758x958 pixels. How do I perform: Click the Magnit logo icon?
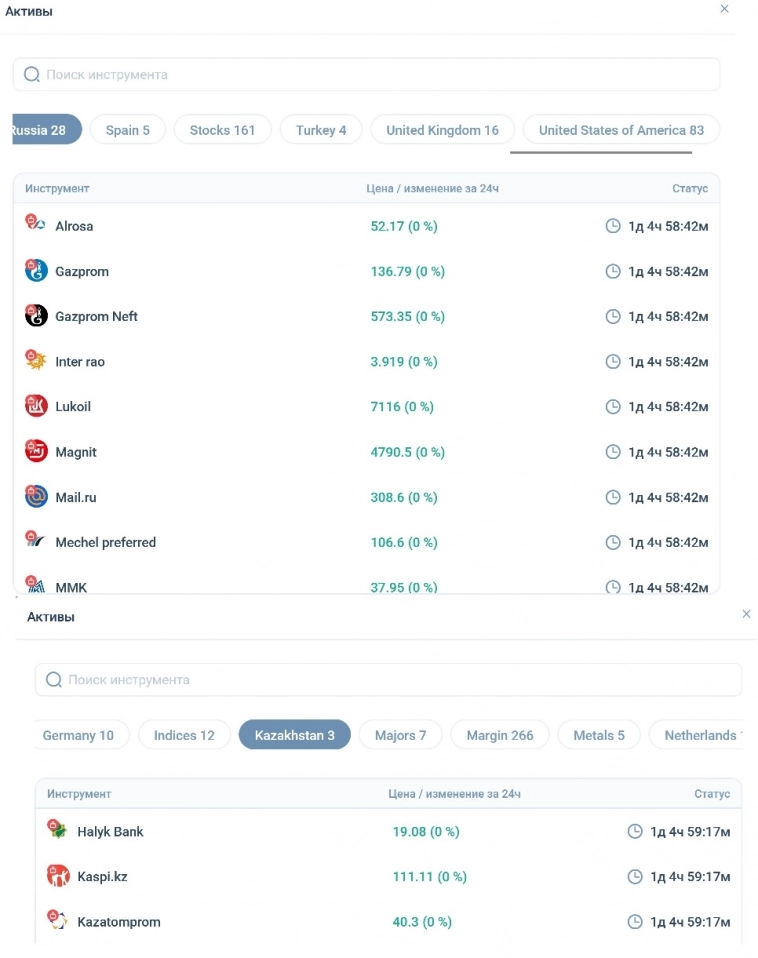[x=36, y=452]
